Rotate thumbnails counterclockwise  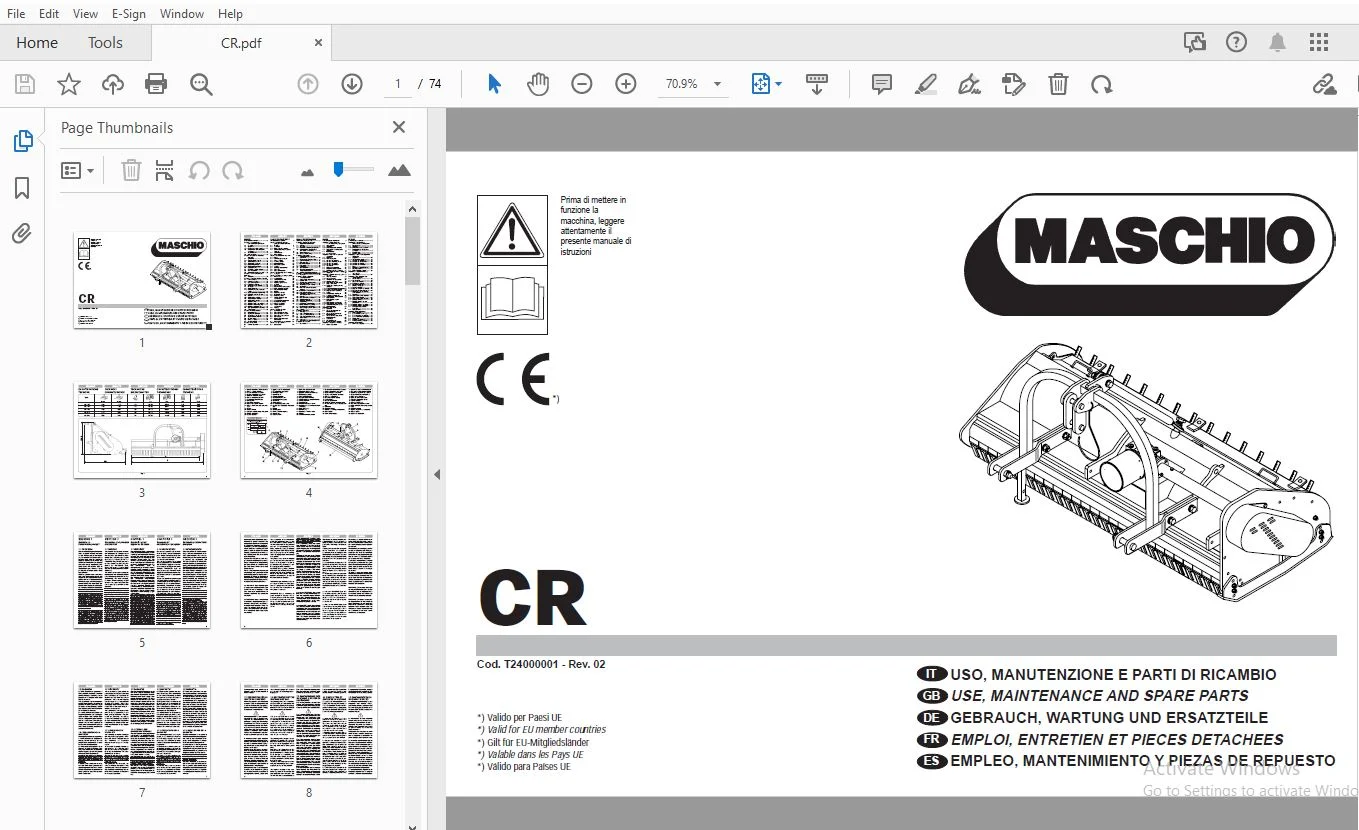[199, 170]
